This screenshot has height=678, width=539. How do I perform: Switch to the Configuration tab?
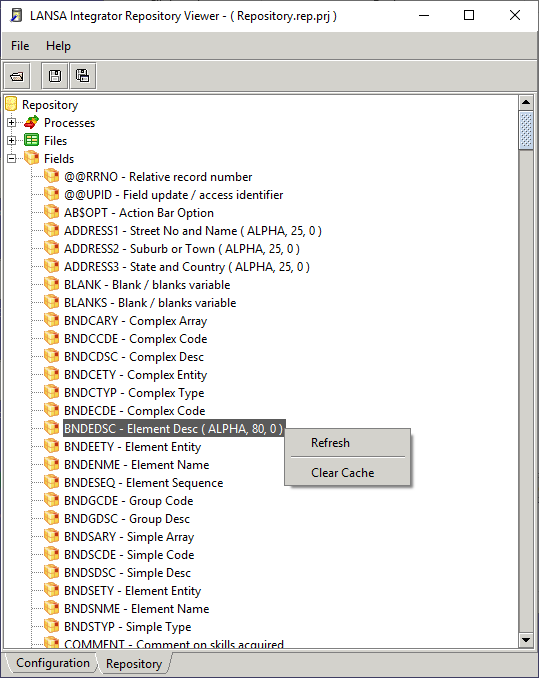coord(53,663)
